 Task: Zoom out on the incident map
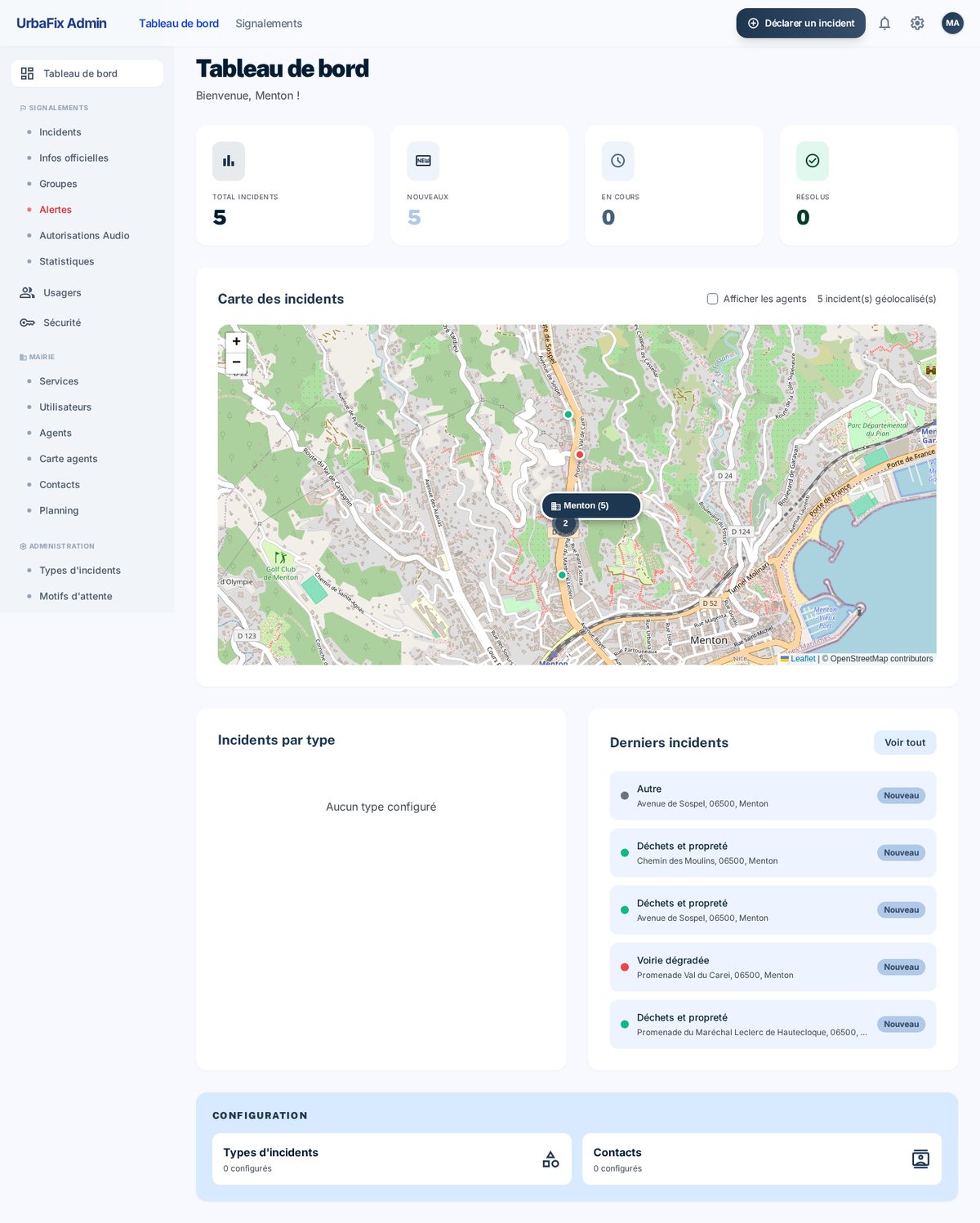pos(236,362)
